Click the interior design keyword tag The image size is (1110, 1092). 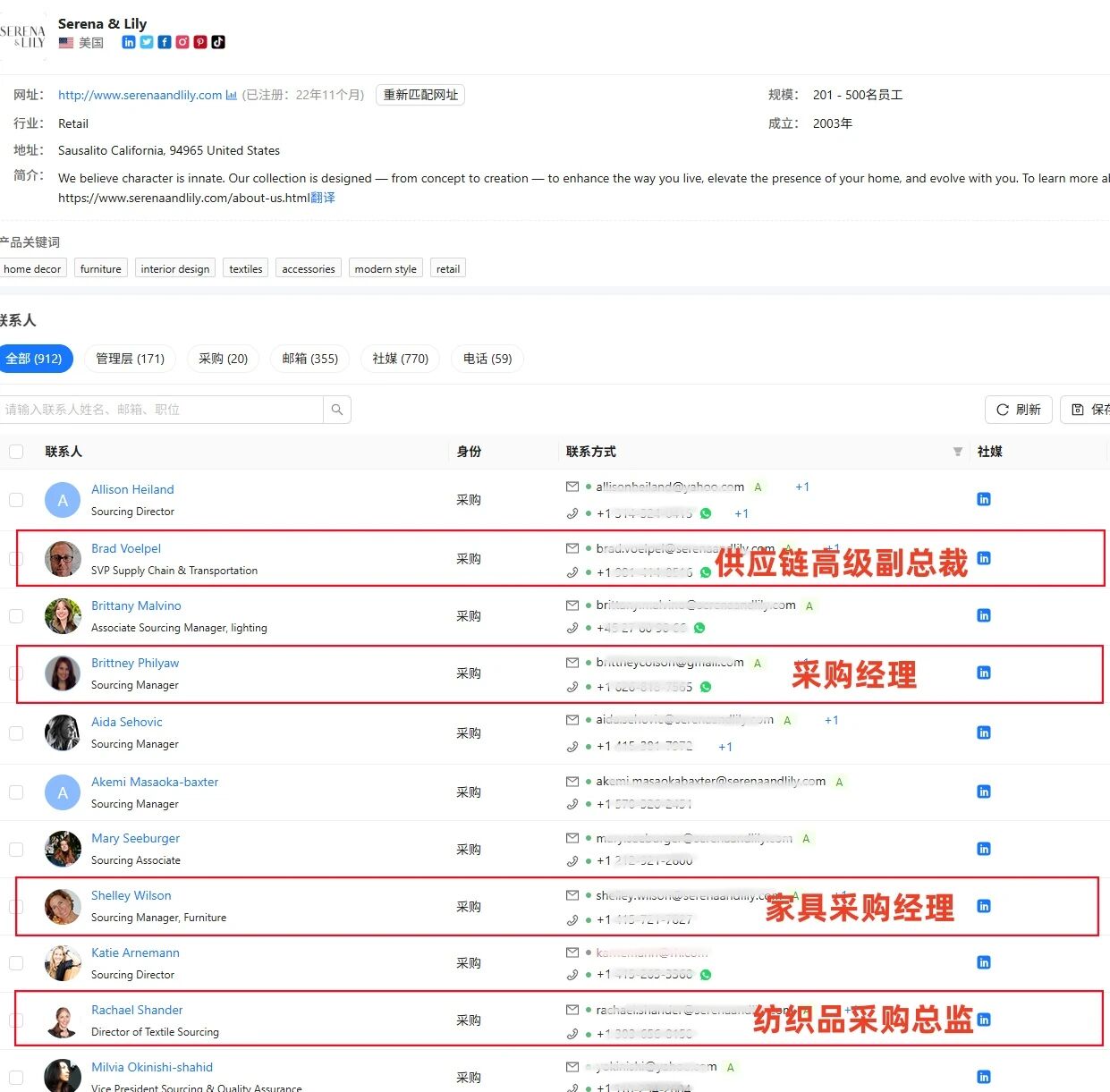(175, 268)
